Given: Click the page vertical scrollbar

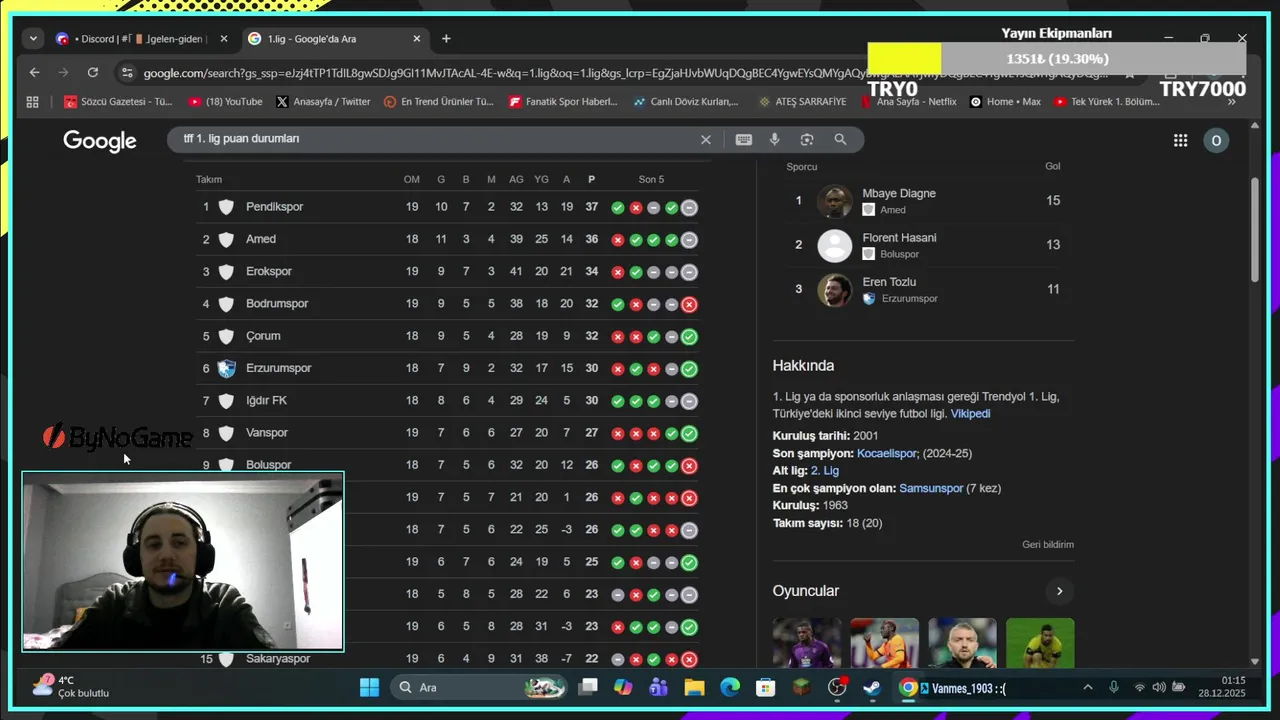Looking at the screenshot, I should pyautogui.click(x=1255, y=230).
